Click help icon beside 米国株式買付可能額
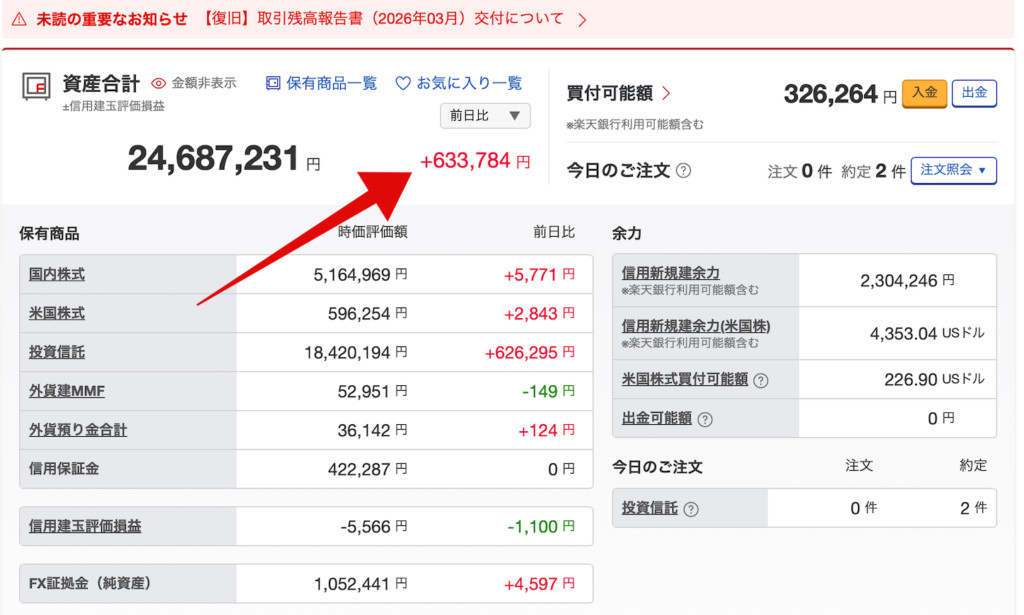 761,380
